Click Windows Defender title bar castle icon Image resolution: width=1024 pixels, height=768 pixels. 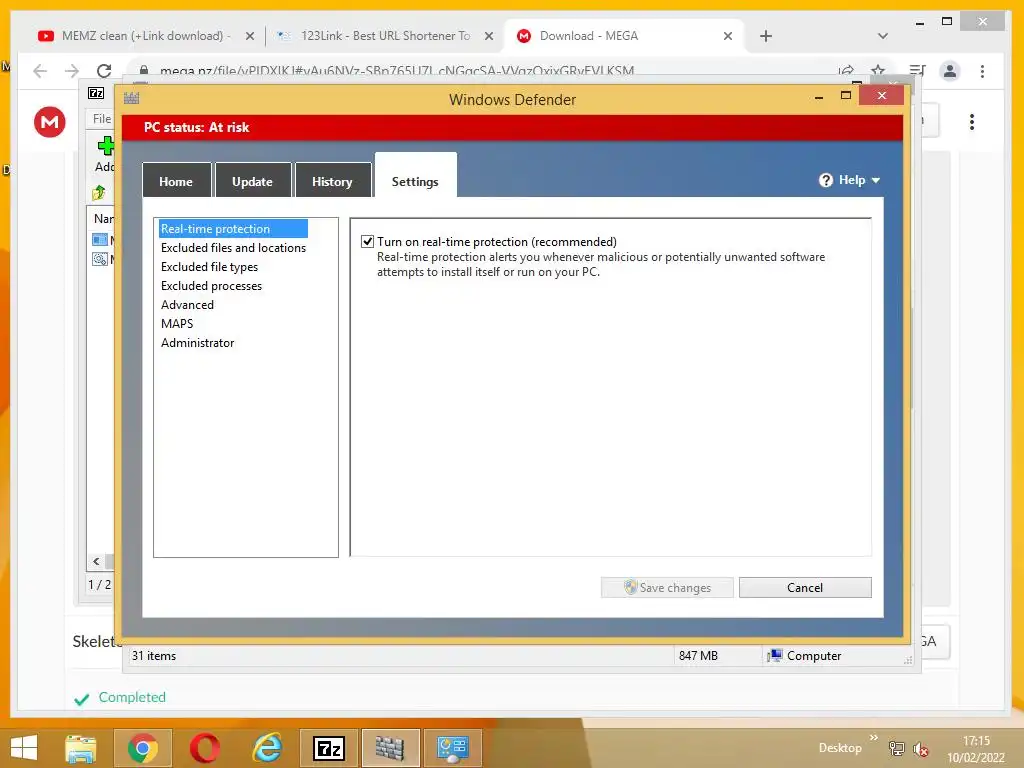tap(132, 99)
